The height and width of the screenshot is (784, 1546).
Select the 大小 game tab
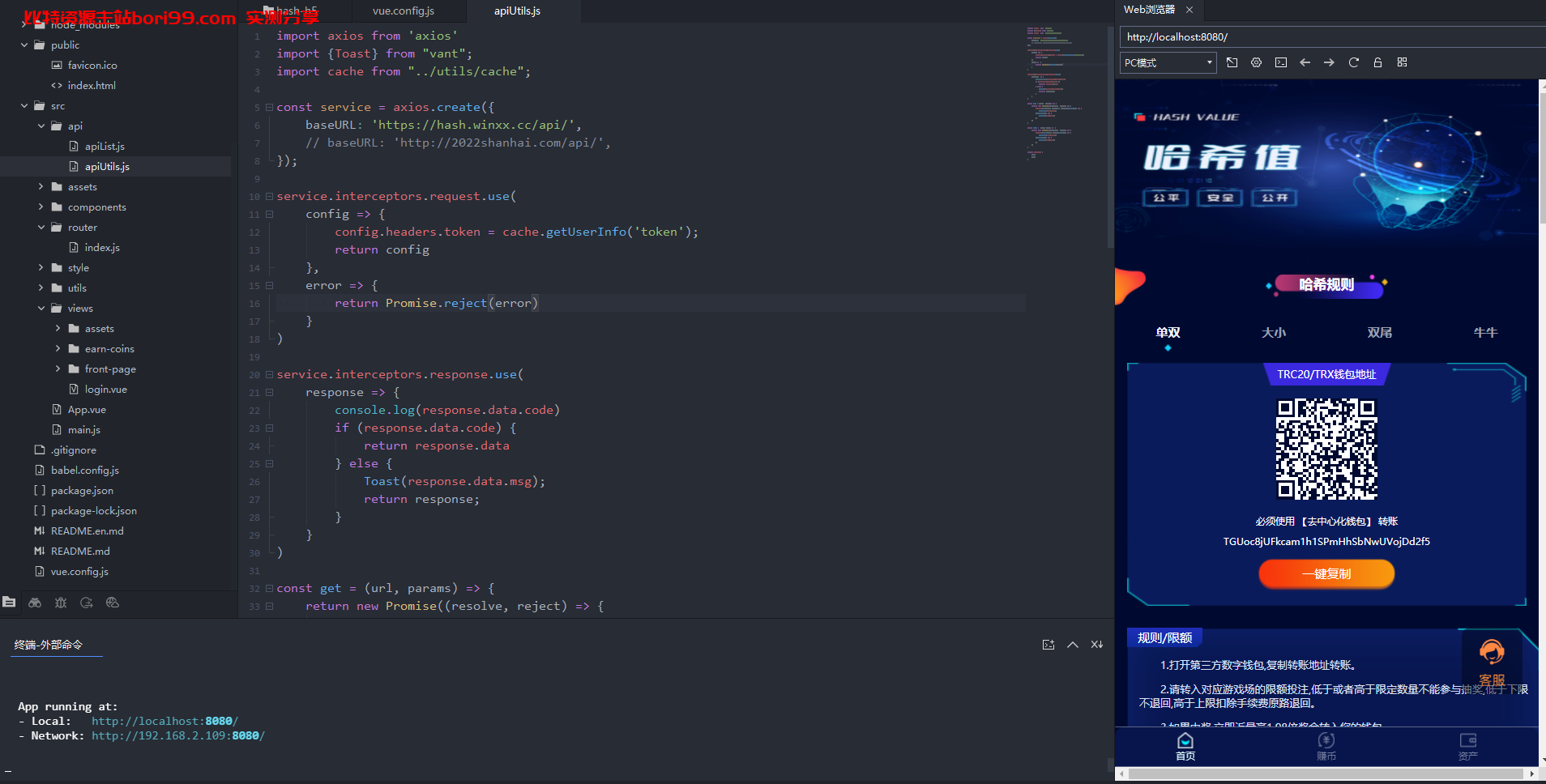click(1274, 333)
